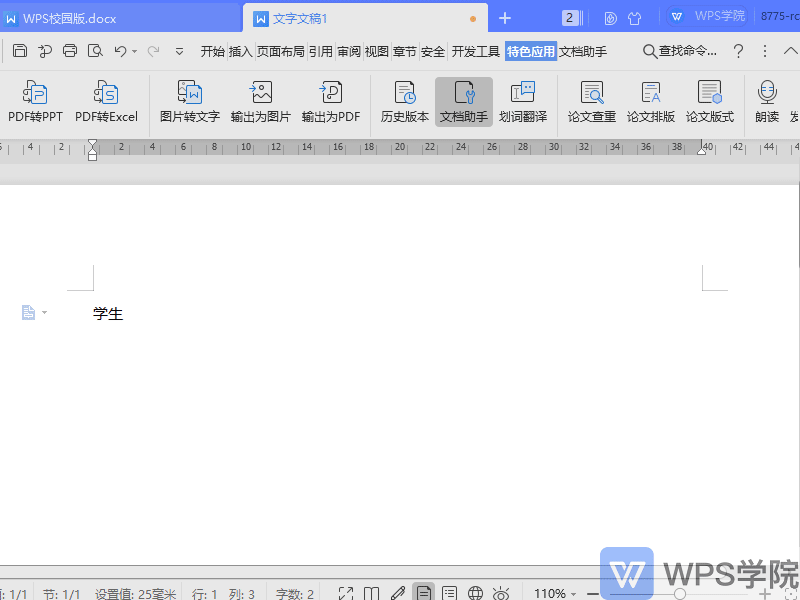
Task: Switch to writing mode pen icon
Action: pos(397,593)
